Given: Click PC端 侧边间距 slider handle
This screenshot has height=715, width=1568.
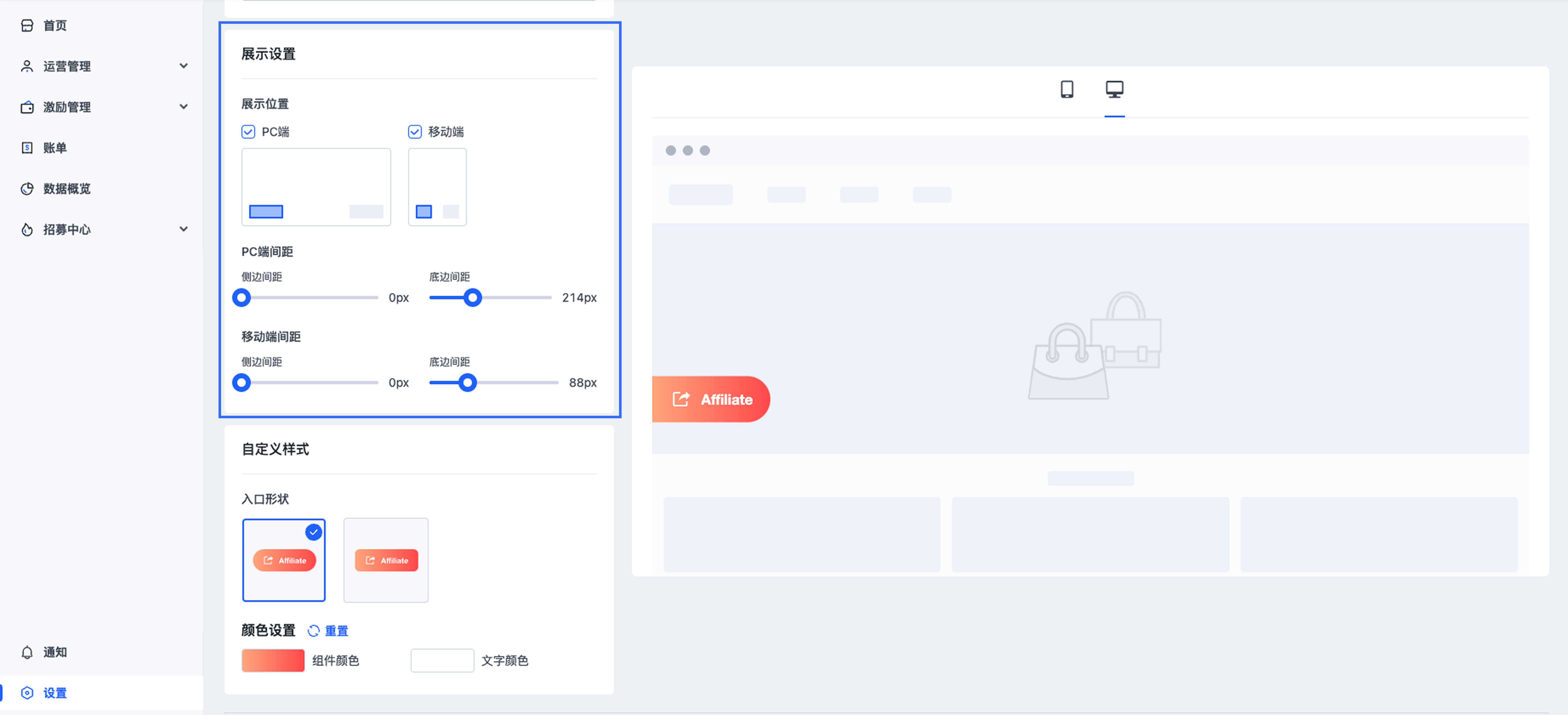Looking at the screenshot, I should tap(242, 298).
